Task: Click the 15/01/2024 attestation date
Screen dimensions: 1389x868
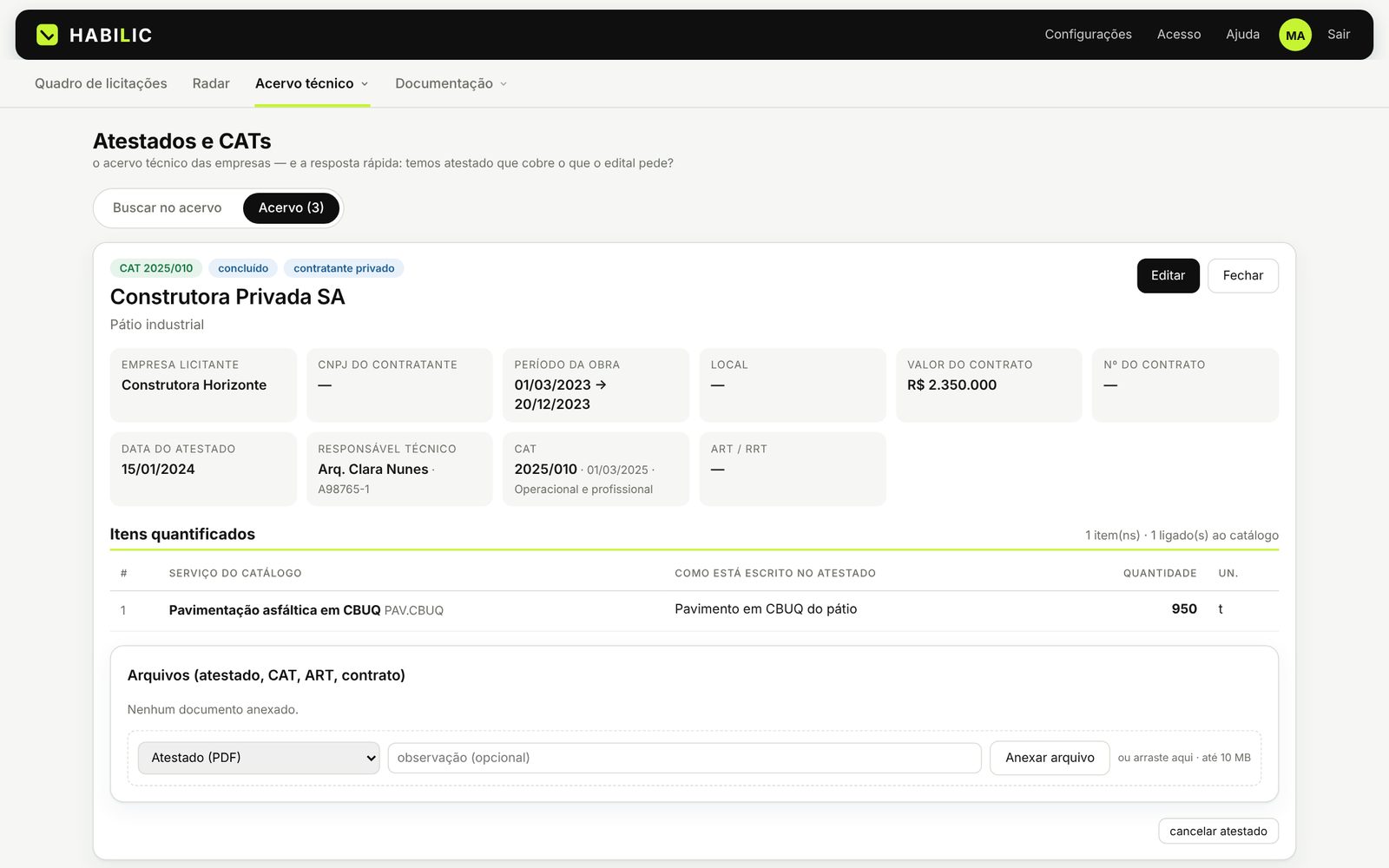Action: click(158, 470)
